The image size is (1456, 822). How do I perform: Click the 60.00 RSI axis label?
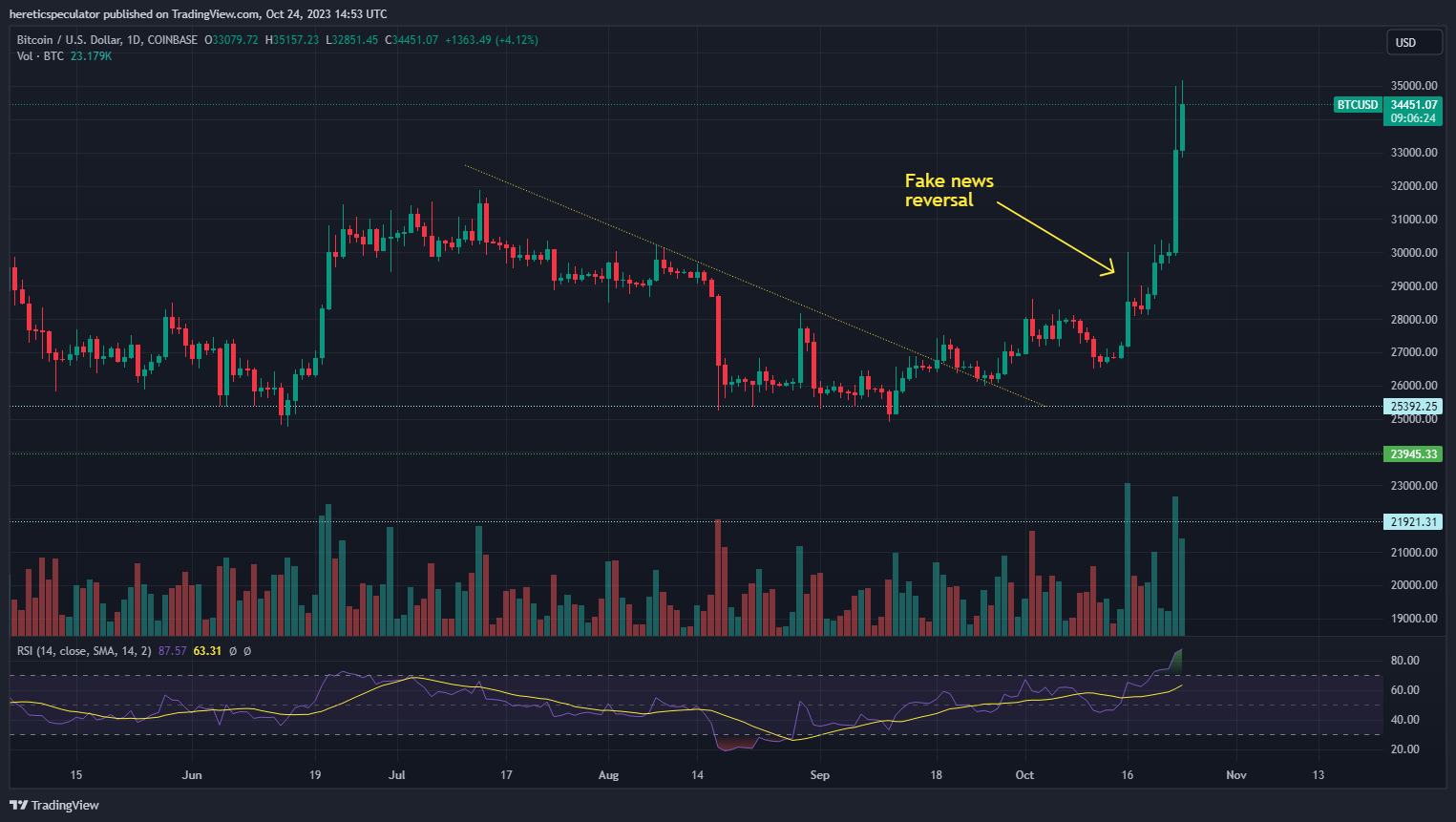[x=1404, y=690]
